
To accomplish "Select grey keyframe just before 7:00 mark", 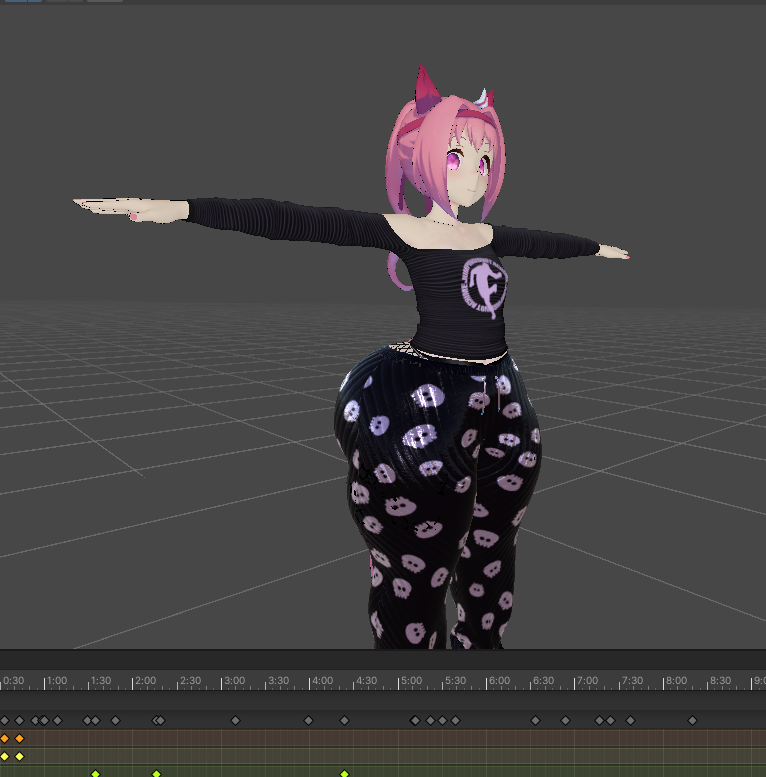I will pos(565,720).
